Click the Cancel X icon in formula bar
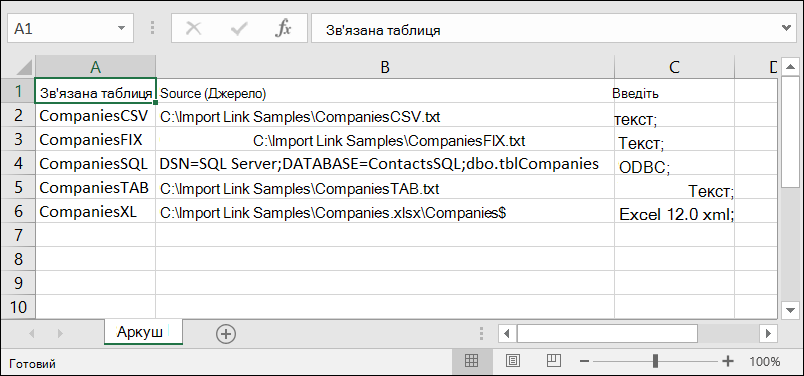The image size is (804, 376). click(193, 29)
